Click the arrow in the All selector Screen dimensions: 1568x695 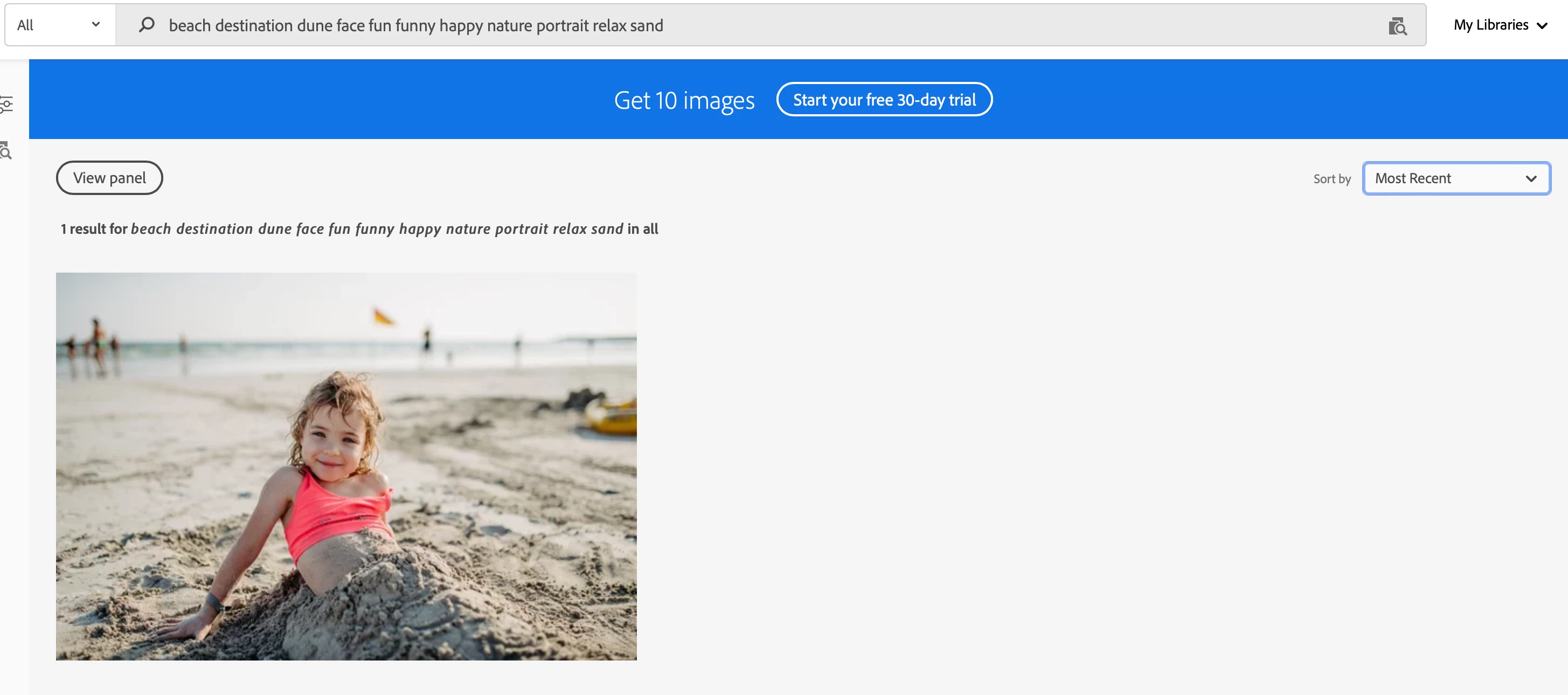click(95, 24)
